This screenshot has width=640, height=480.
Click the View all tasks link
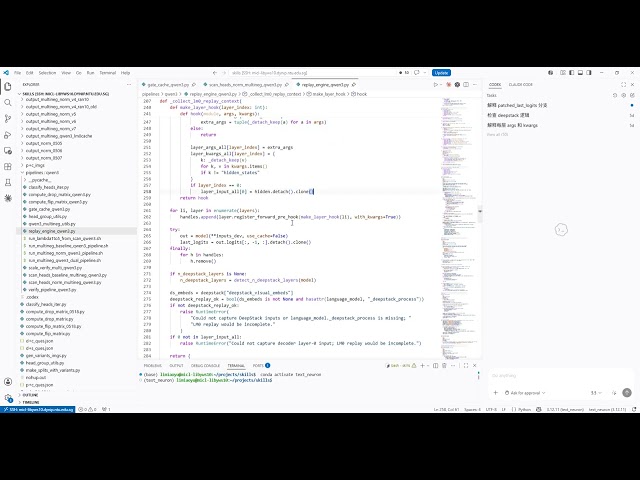pos(497,134)
